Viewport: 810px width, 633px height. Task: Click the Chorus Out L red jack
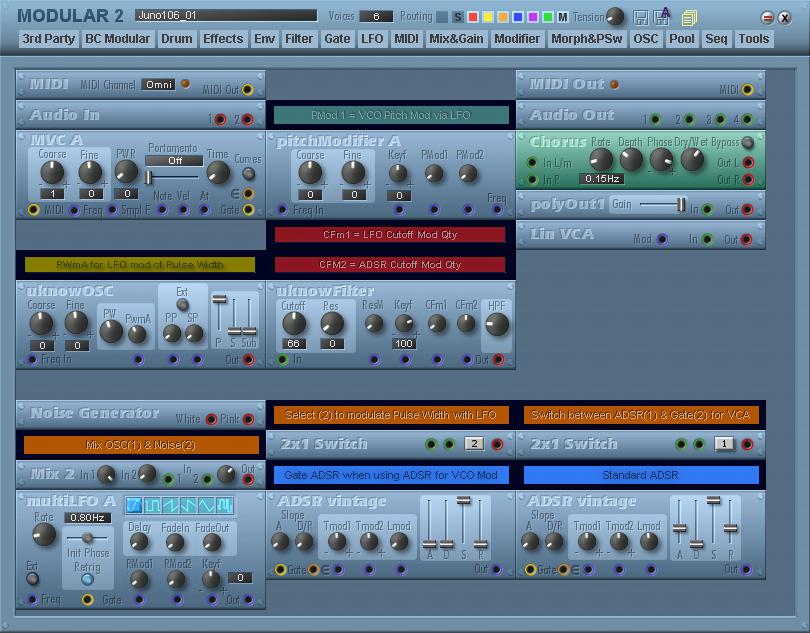coord(746,163)
